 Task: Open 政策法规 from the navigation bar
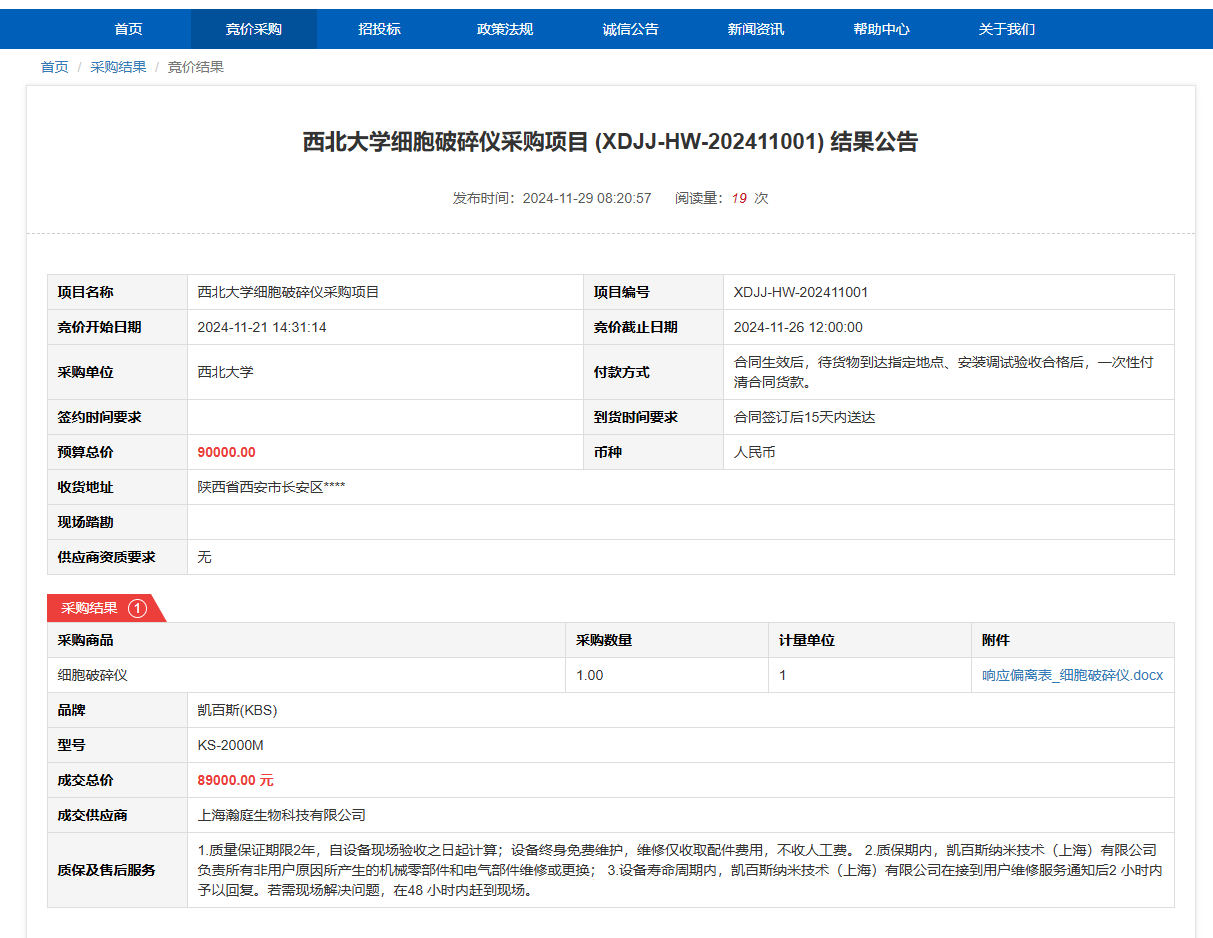pyautogui.click(x=505, y=29)
